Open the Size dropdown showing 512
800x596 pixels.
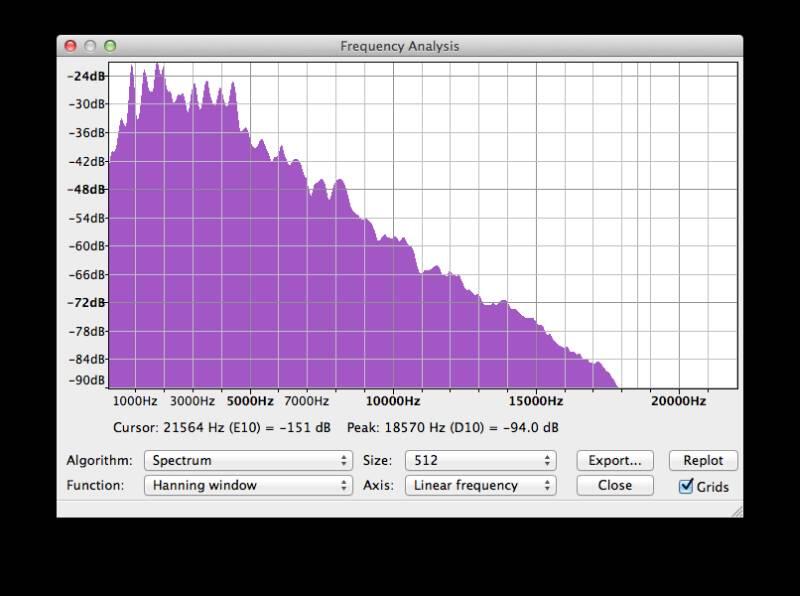[480, 461]
